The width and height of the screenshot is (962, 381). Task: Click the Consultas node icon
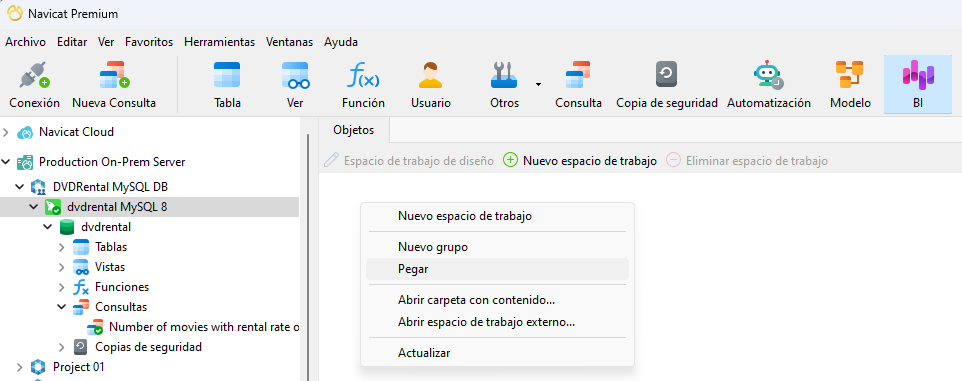pos(81,307)
